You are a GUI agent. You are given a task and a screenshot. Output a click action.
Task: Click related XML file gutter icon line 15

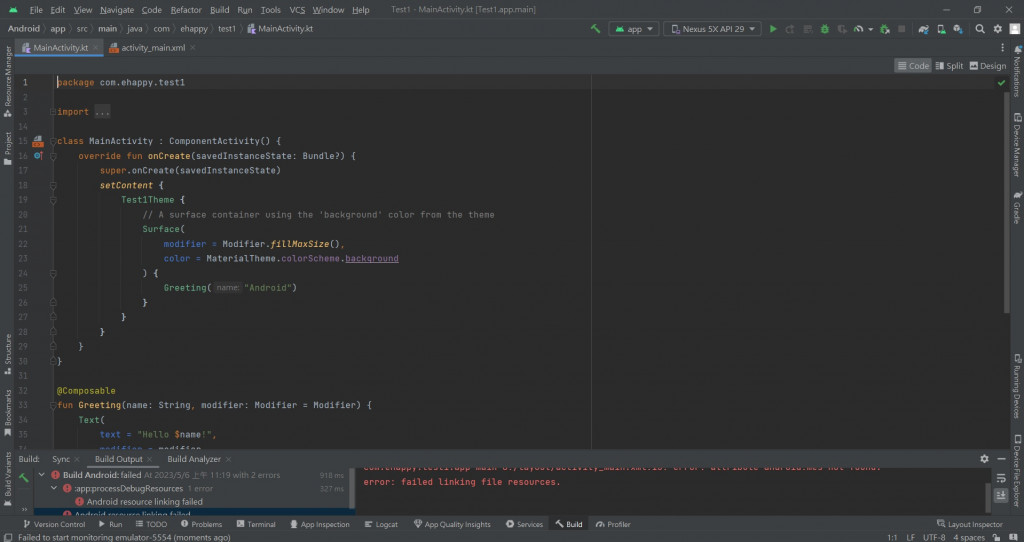(38, 141)
